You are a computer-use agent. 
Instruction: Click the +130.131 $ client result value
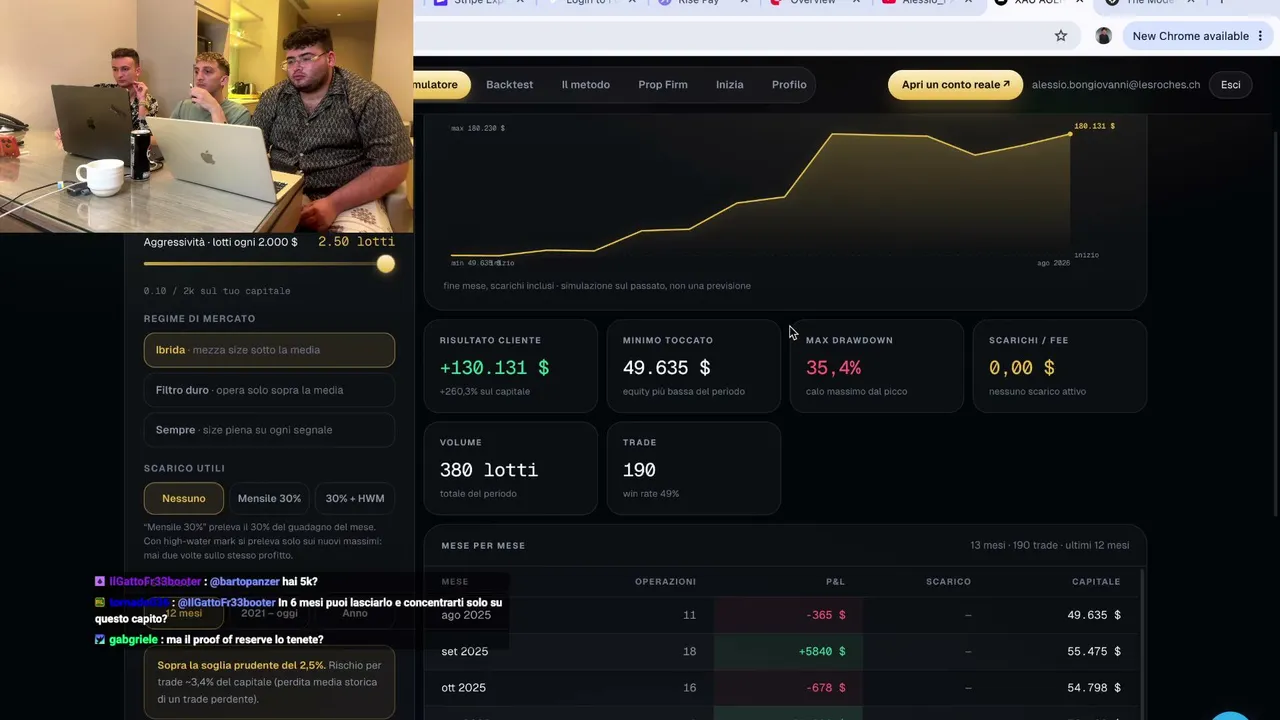[494, 368]
